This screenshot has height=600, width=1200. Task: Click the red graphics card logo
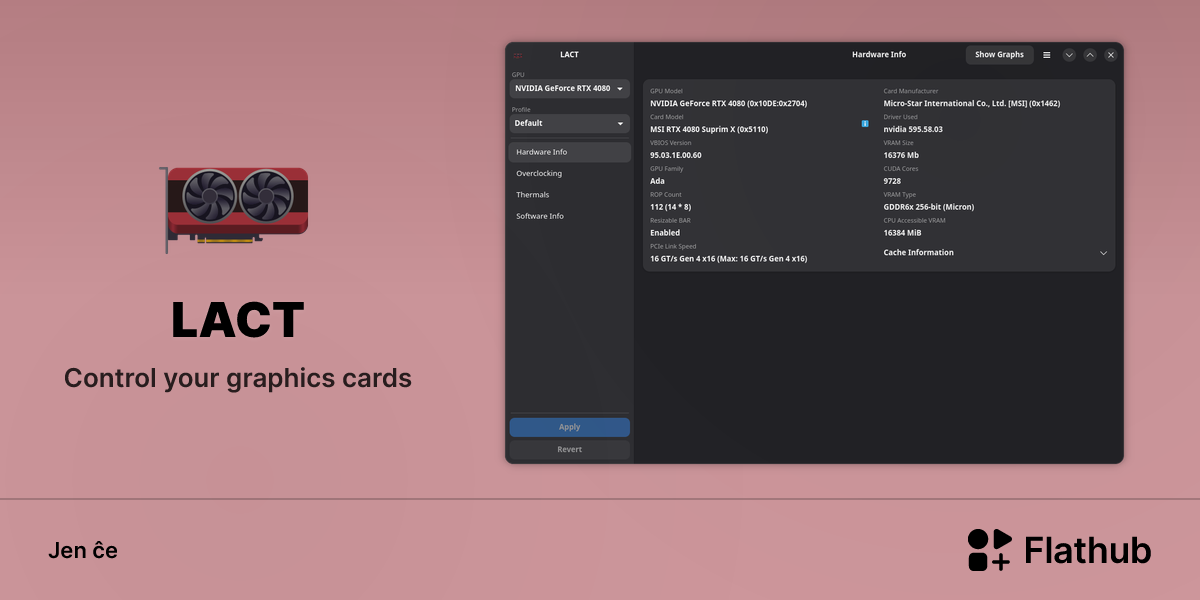[x=234, y=208]
